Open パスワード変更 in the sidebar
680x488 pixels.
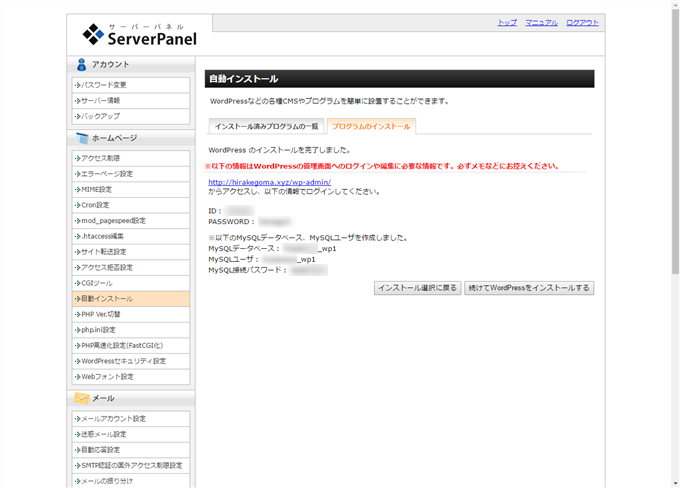pos(104,85)
